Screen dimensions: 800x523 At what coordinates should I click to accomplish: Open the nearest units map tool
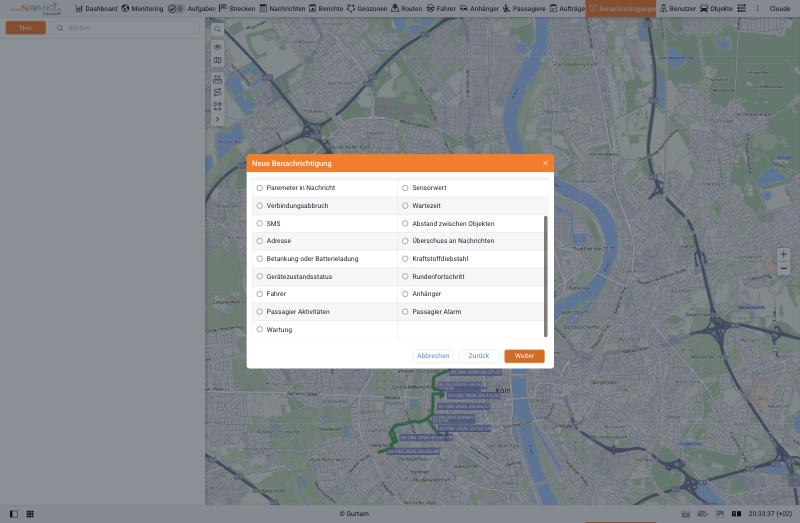pos(217,106)
